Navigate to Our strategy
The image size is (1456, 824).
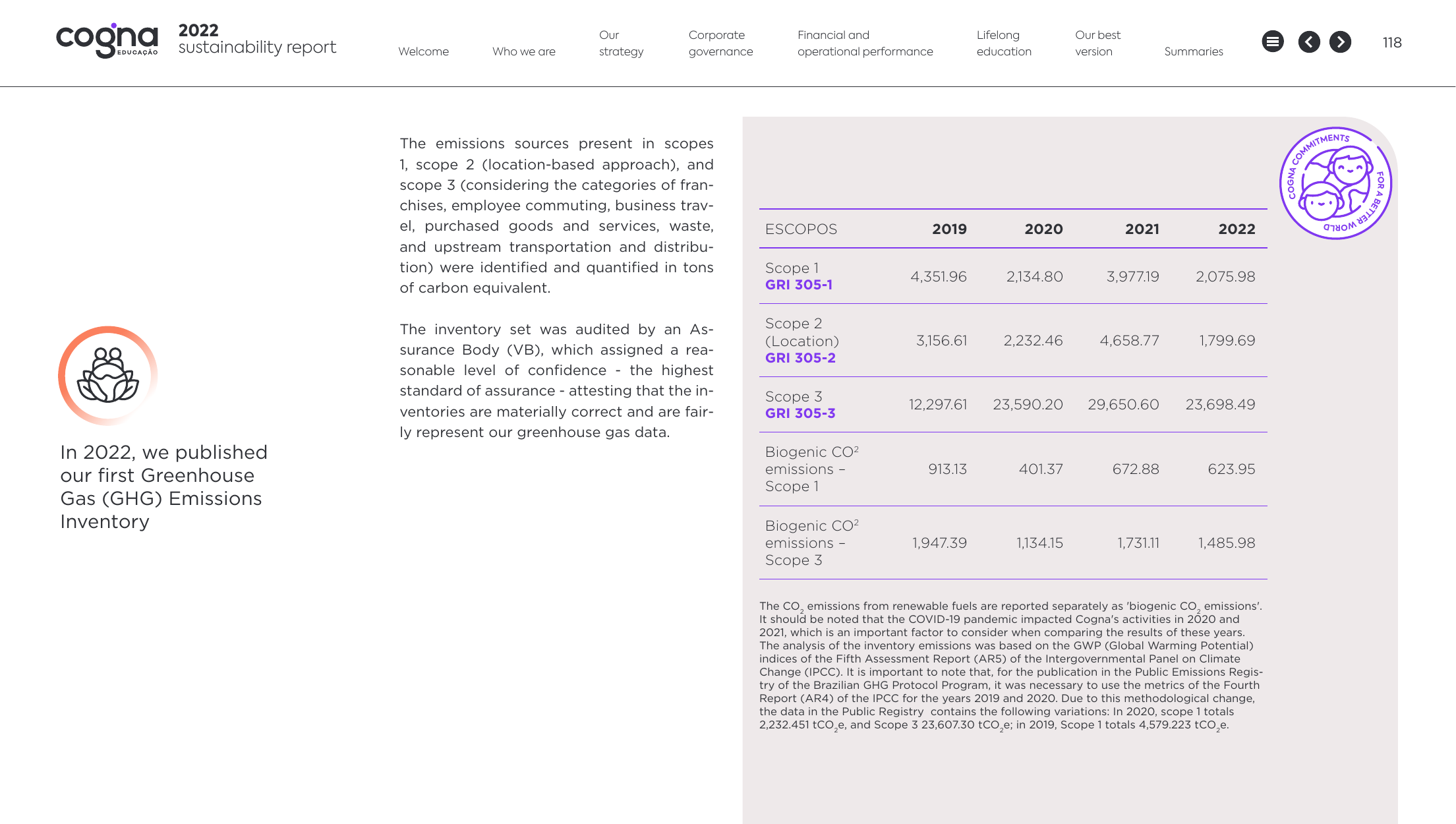coord(621,43)
